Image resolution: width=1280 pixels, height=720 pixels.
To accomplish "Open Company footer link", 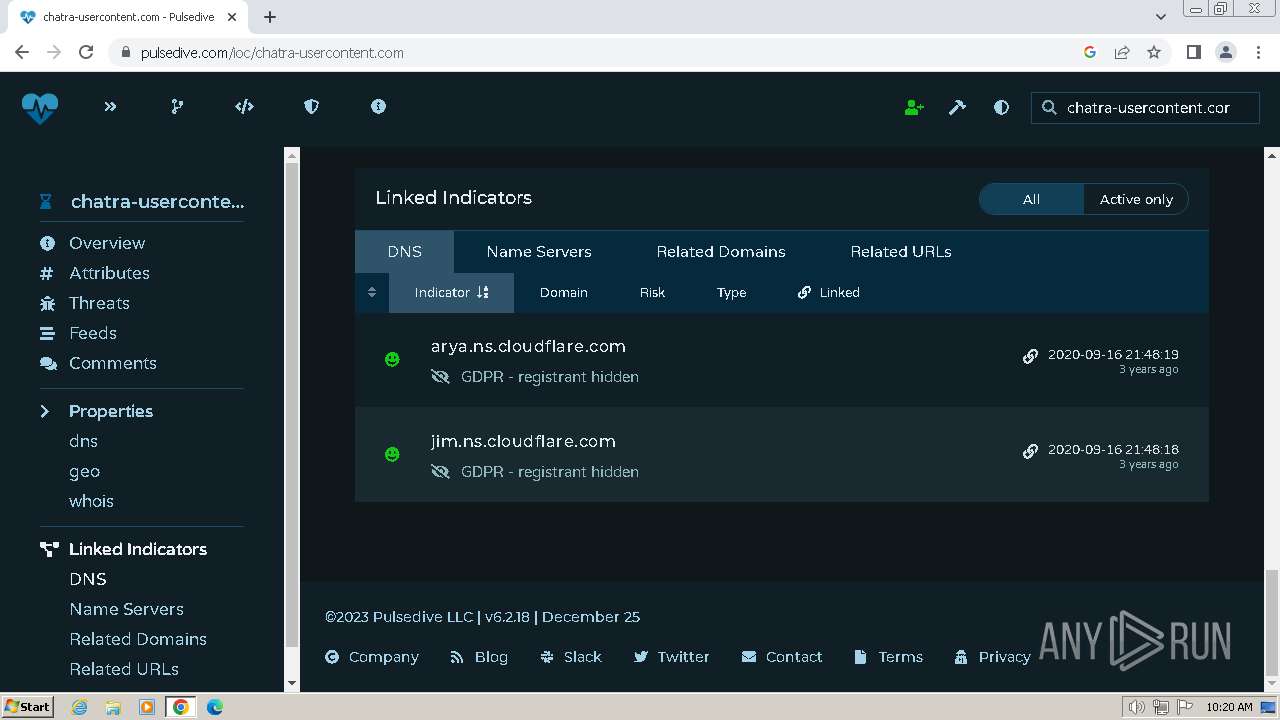I will click(x=372, y=657).
